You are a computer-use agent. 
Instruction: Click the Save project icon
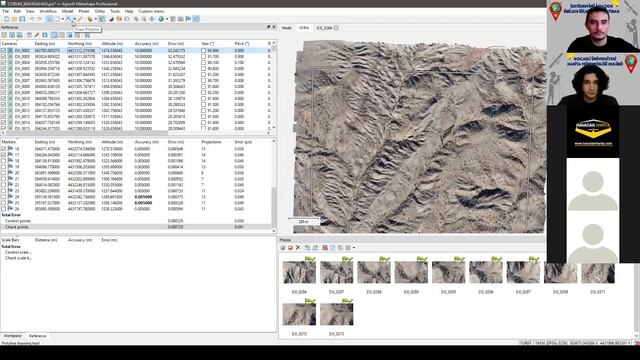[x=22, y=19]
